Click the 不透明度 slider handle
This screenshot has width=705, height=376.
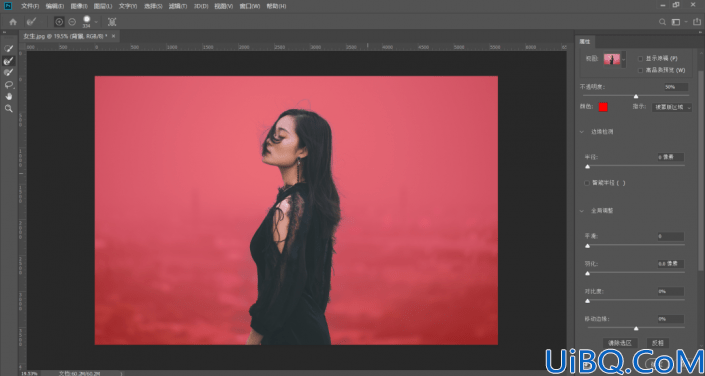coord(636,96)
